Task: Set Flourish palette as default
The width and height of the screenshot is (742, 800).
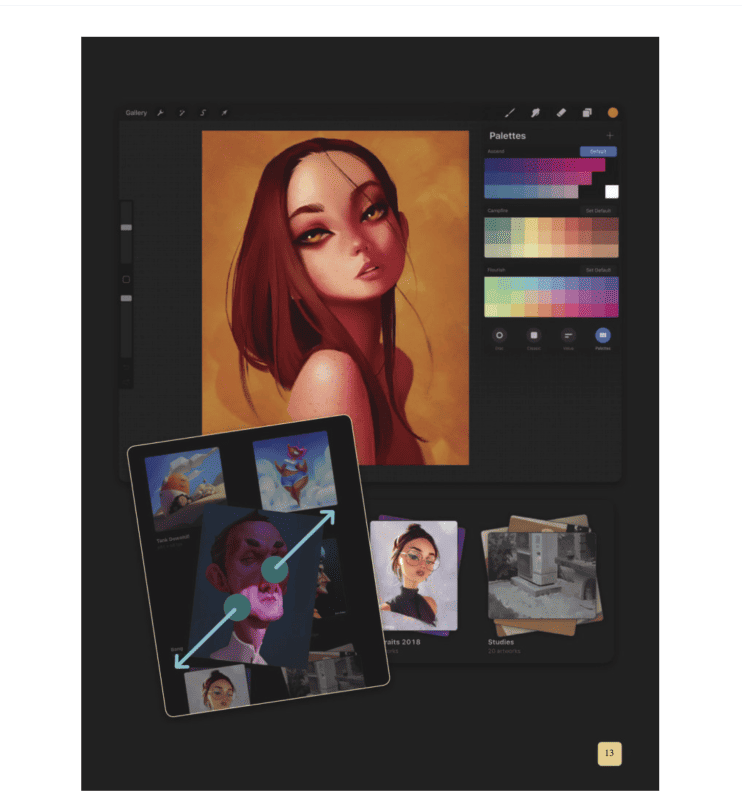Action: coord(598,270)
